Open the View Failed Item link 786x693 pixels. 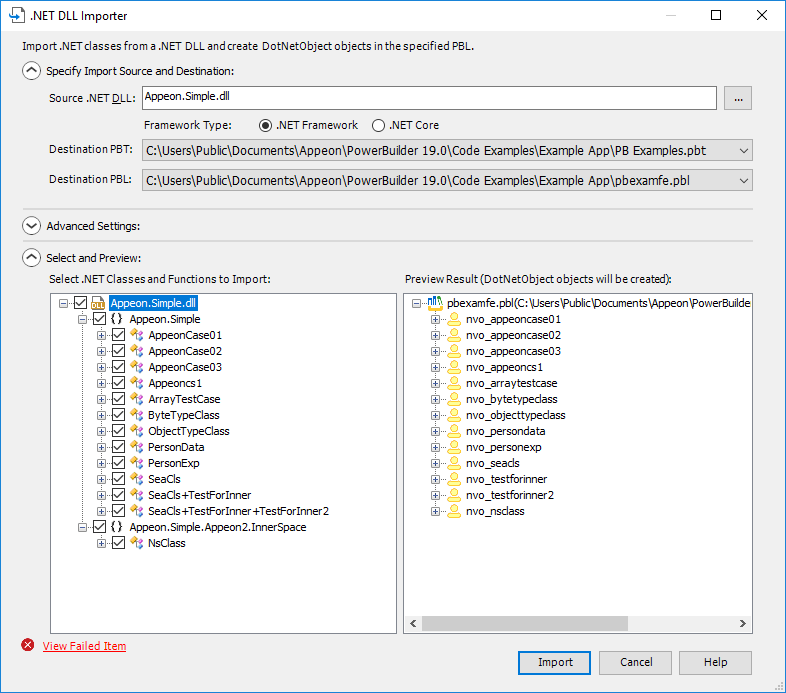(84, 646)
